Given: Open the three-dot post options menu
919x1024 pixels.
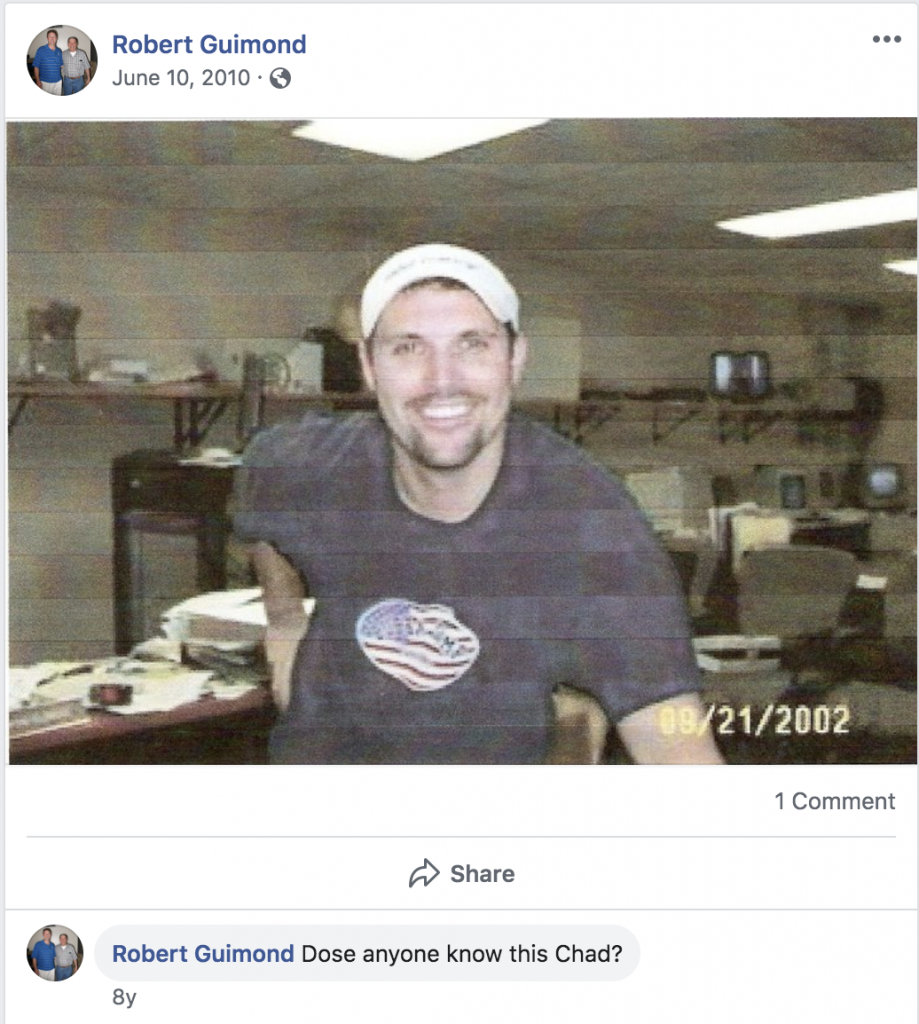Looking at the screenshot, I should [x=886, y=39].
